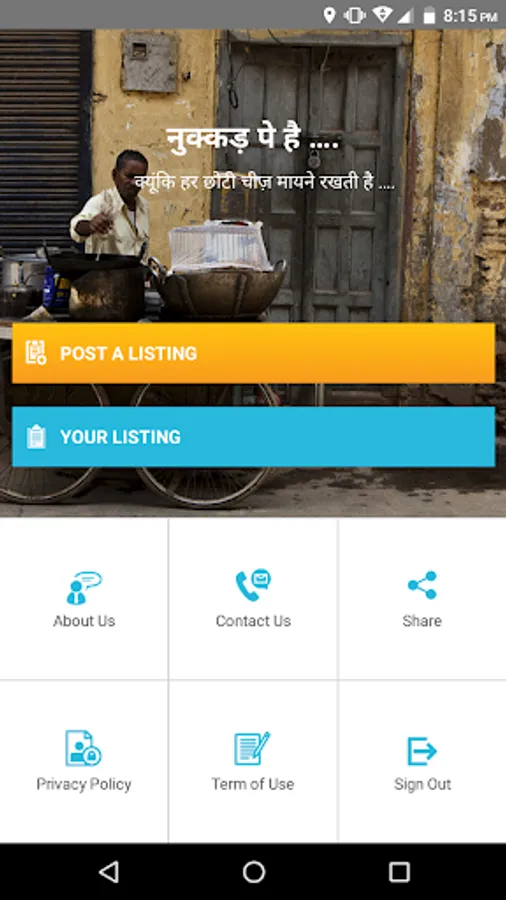The image size is (506, 900).
Task: Select the Sign Out text label
Action: click(422, 785)
